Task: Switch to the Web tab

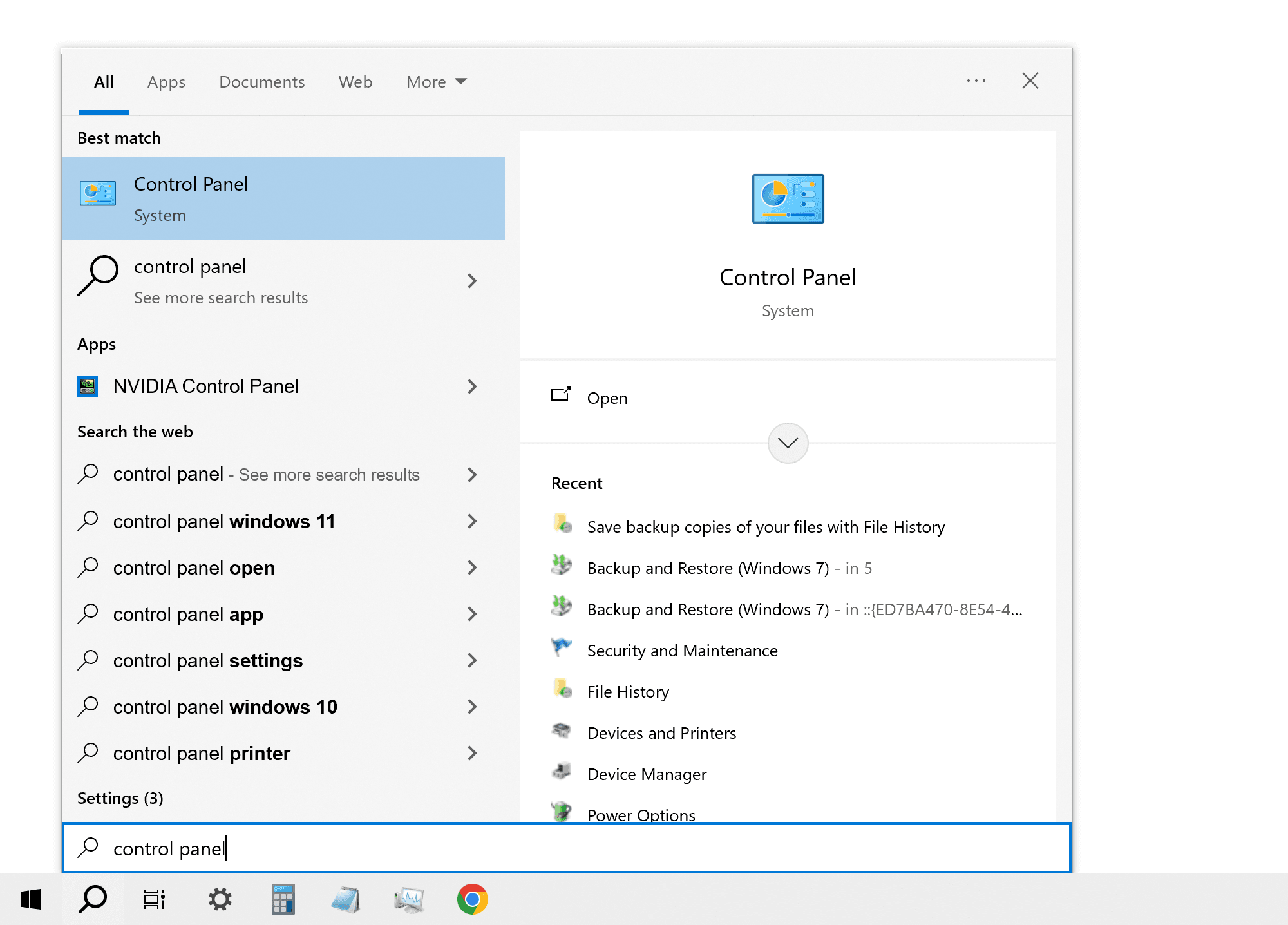Action: pos(355,82)
